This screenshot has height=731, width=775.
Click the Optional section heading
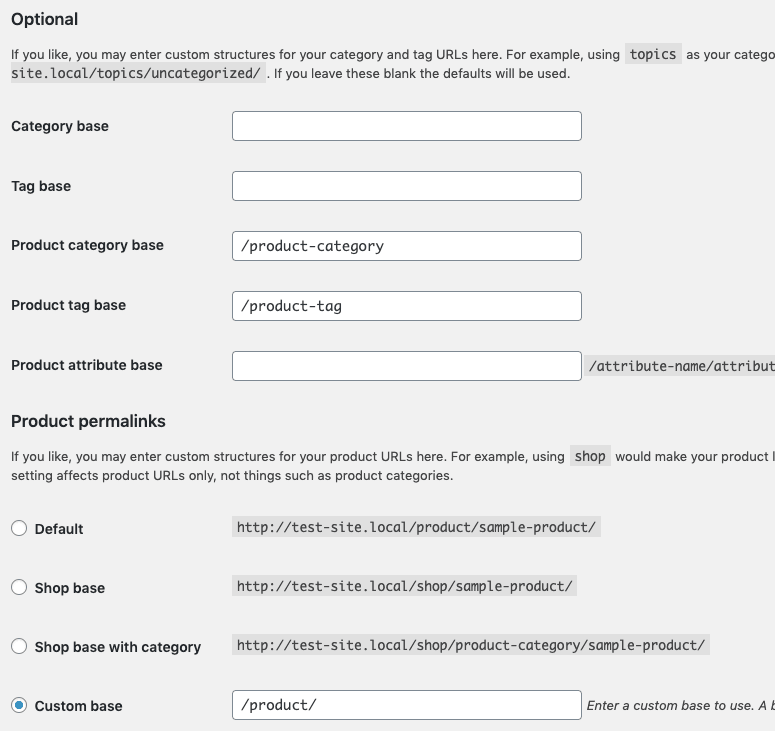pyautogui.click(x=44, y=19)
